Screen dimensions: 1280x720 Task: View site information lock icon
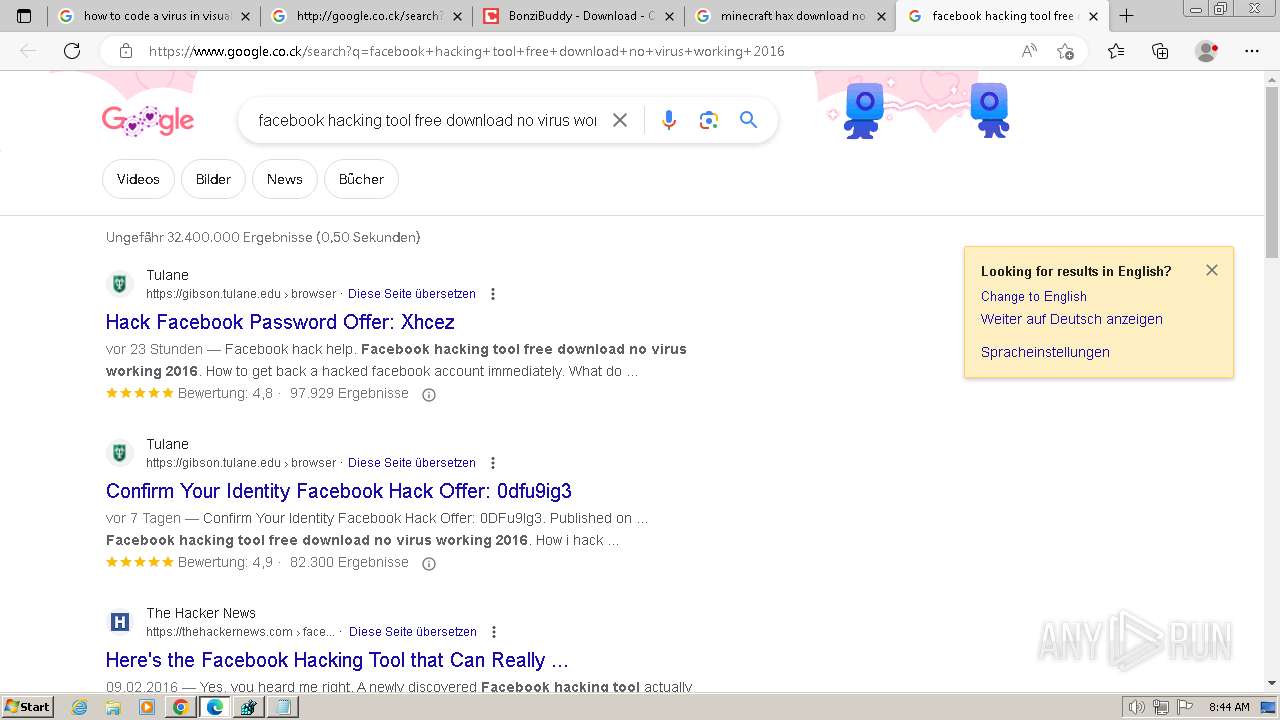[126, 51]
